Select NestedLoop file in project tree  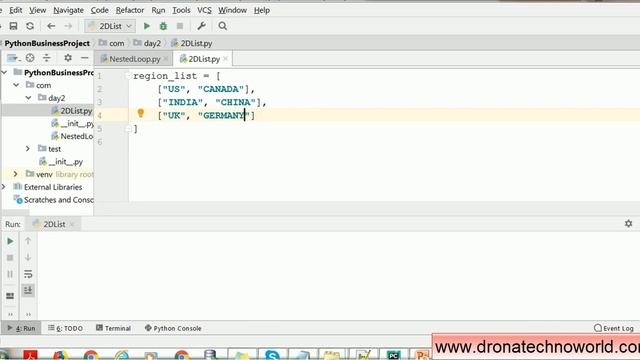click(72, 136)
